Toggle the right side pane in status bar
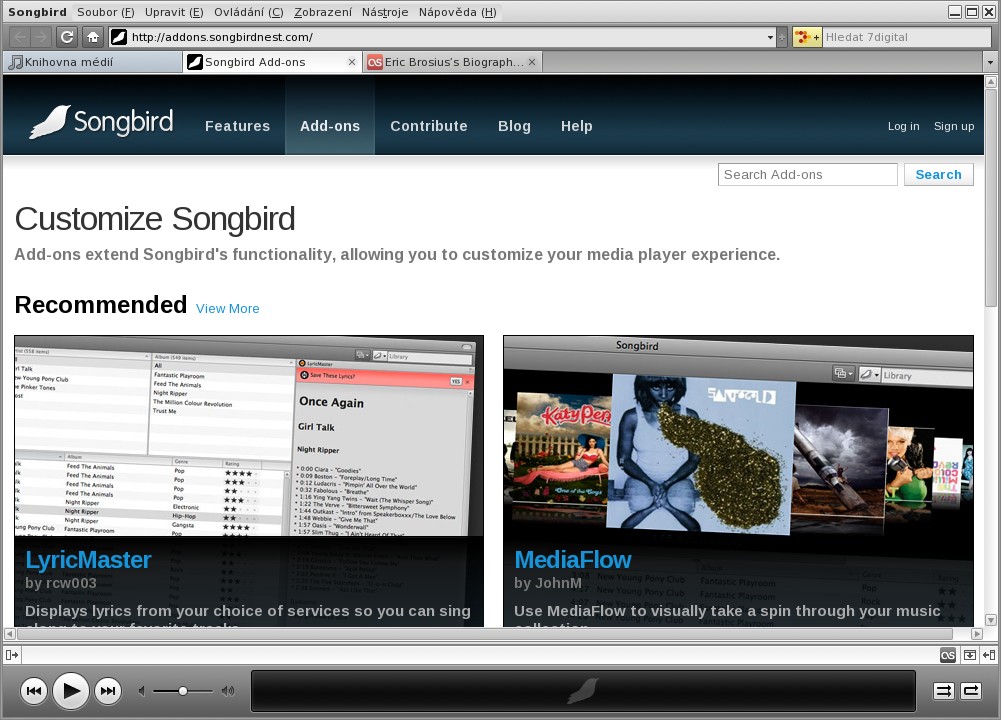This screenshot has width=1001, height=720. tap(989, 655)
